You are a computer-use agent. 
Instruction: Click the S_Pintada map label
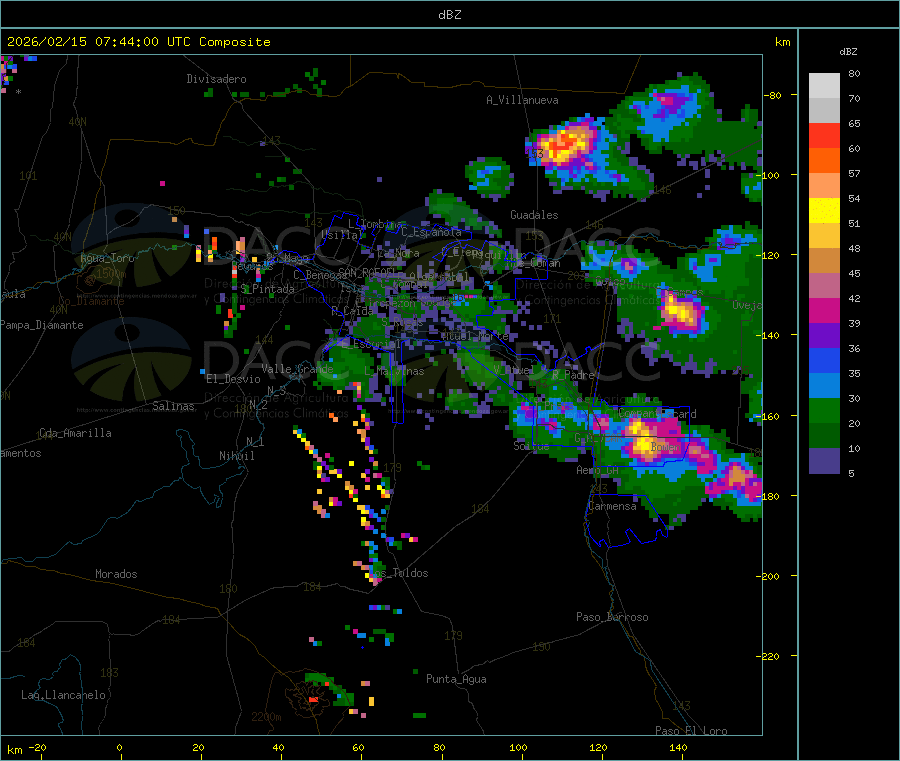(267, 289)
